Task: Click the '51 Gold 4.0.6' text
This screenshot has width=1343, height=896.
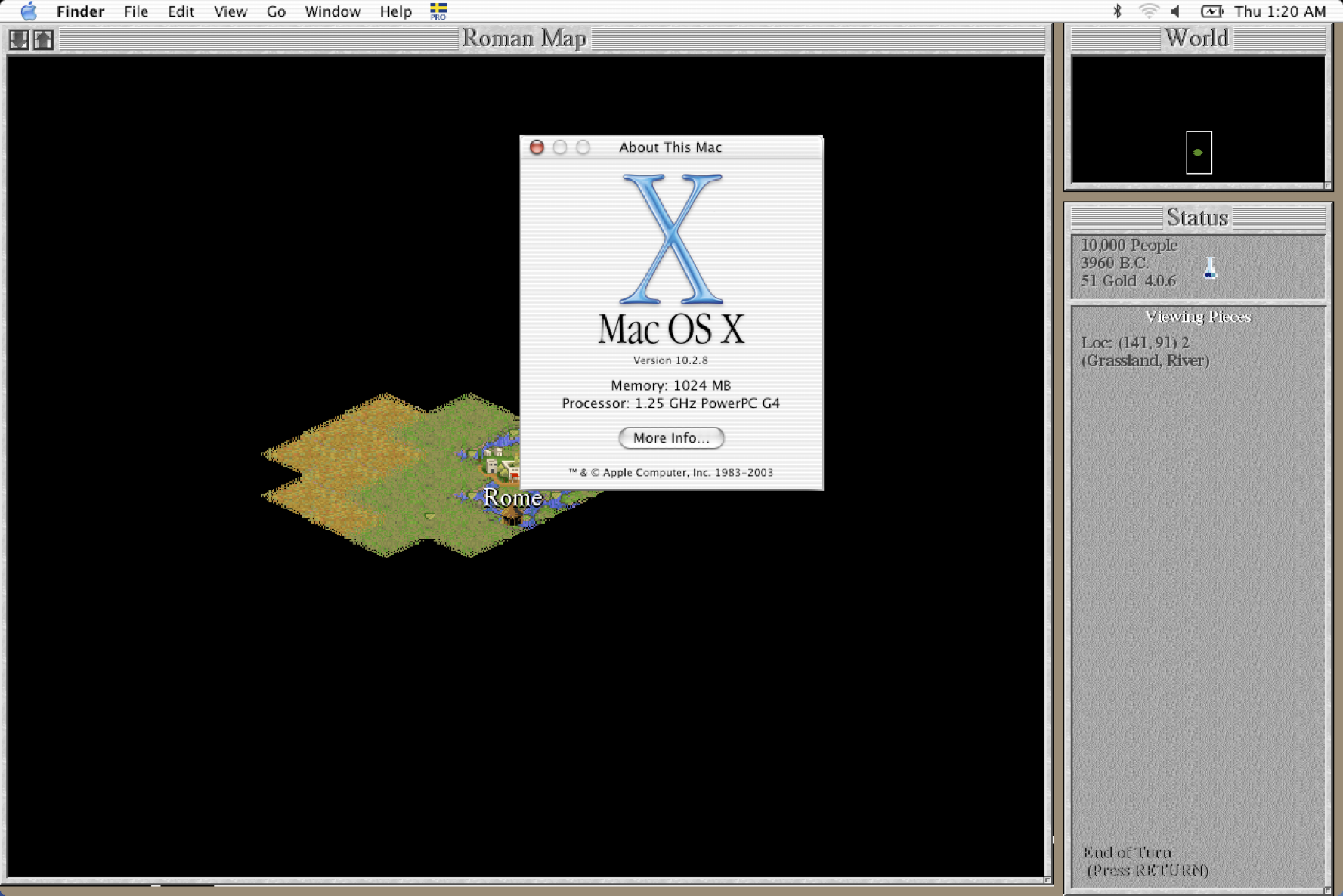Action: click(1128, 281)
